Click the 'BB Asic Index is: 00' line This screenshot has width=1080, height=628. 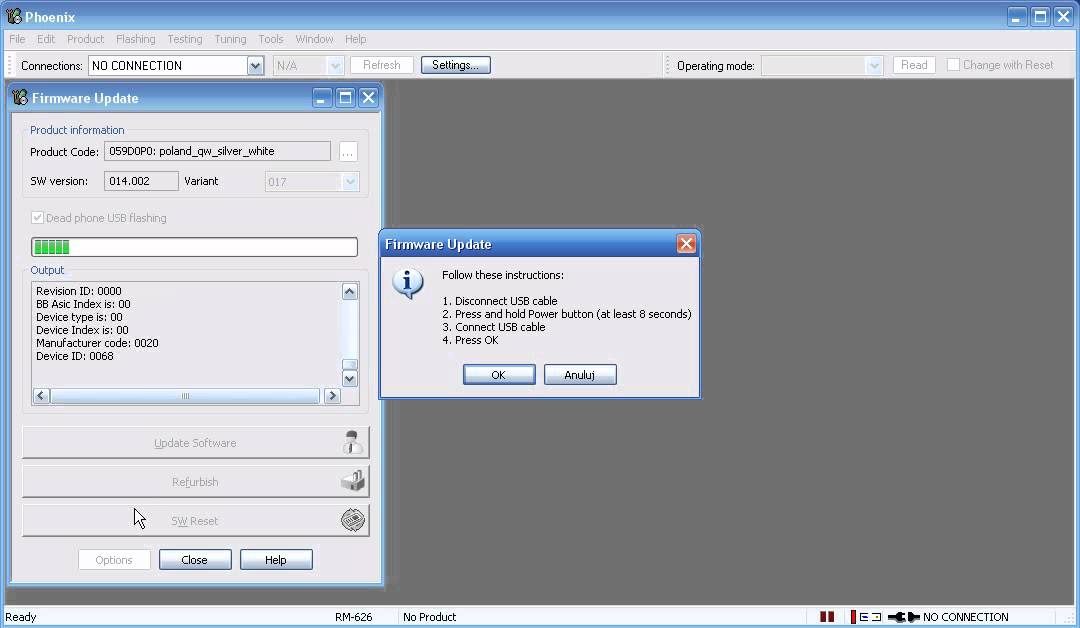click(83, 304)
